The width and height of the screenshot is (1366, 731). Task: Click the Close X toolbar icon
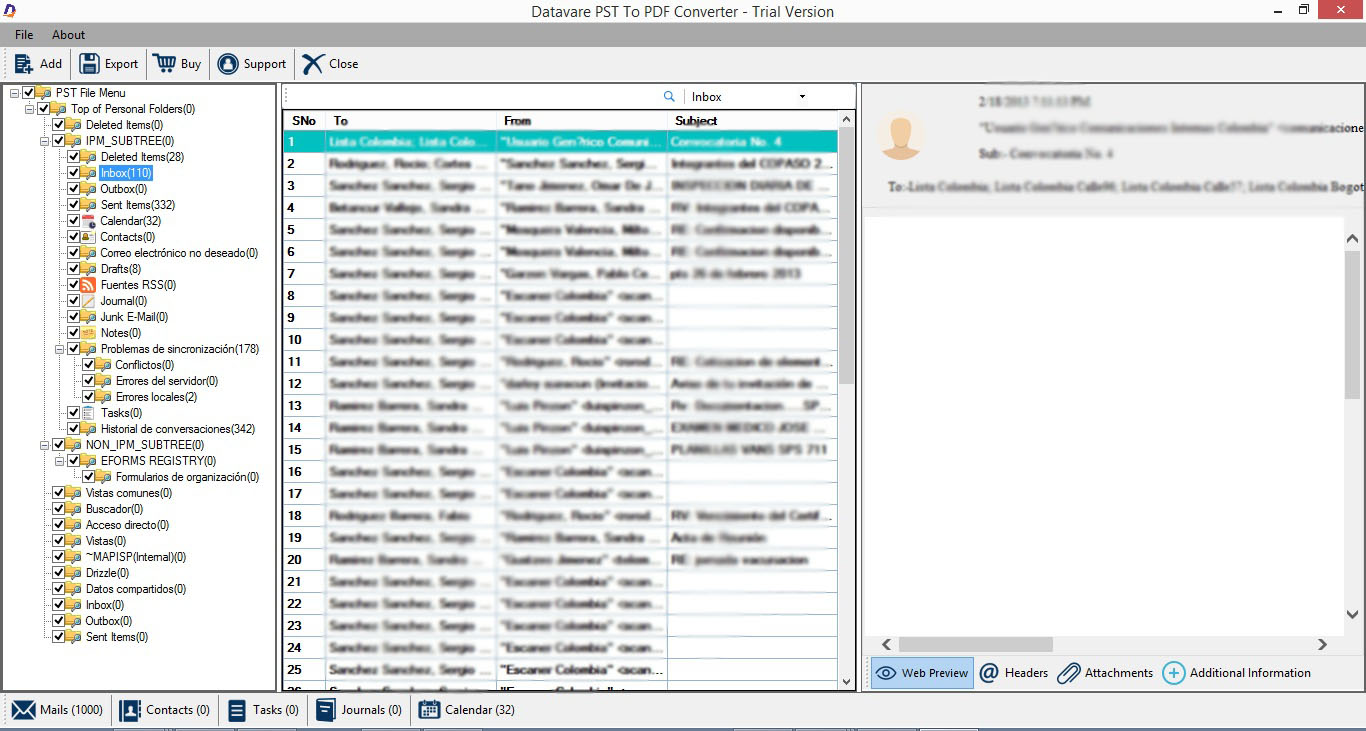pos(313,63)
